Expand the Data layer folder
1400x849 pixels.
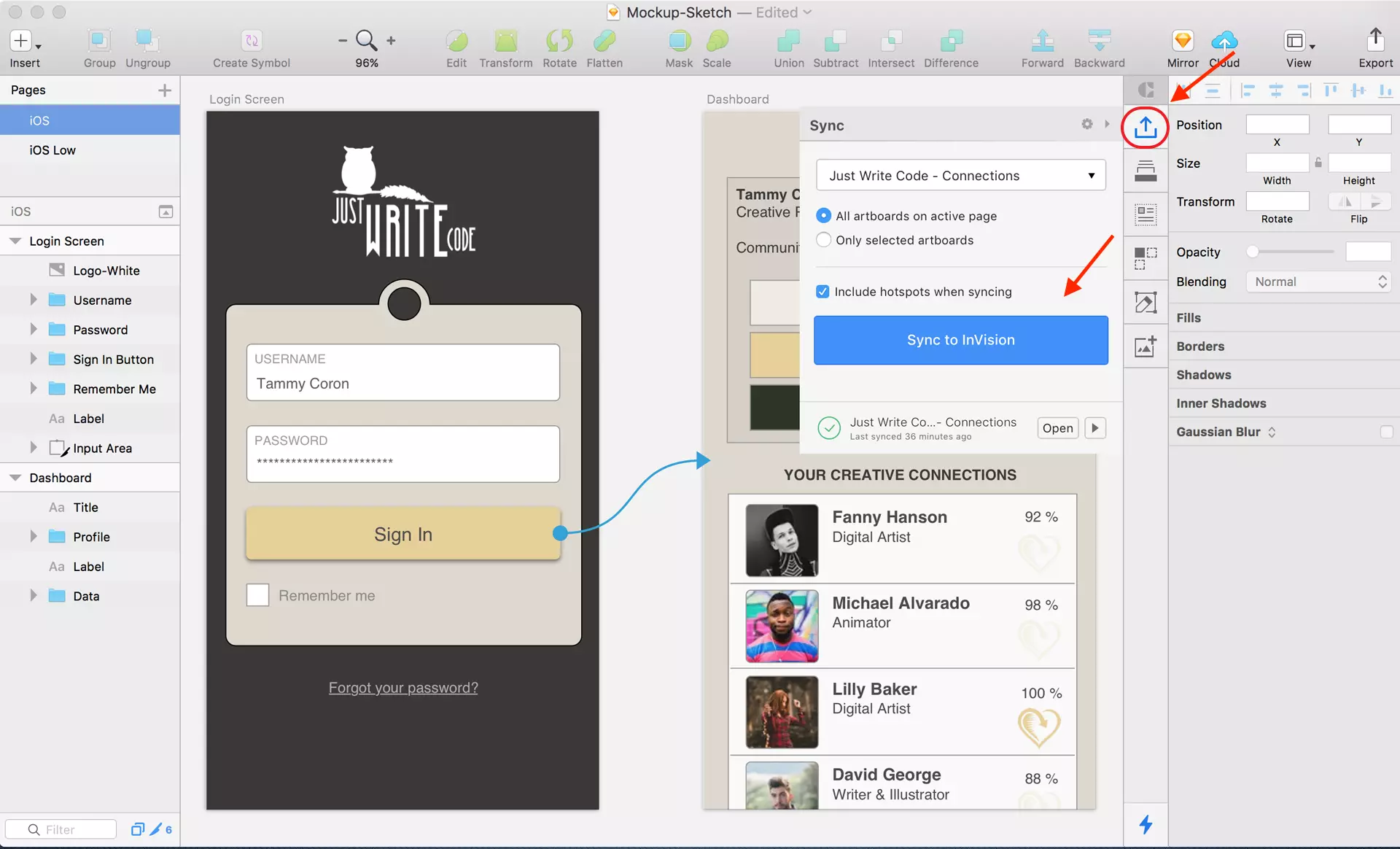(x=34, y=596)
